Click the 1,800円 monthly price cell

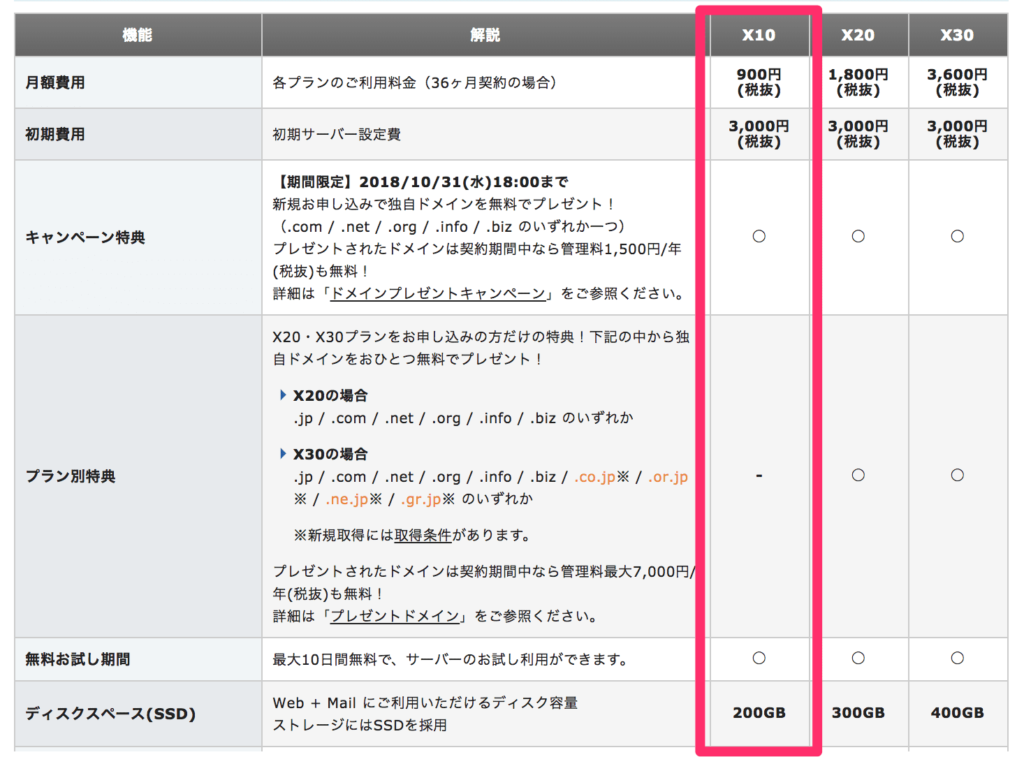(x=858, y=82)
